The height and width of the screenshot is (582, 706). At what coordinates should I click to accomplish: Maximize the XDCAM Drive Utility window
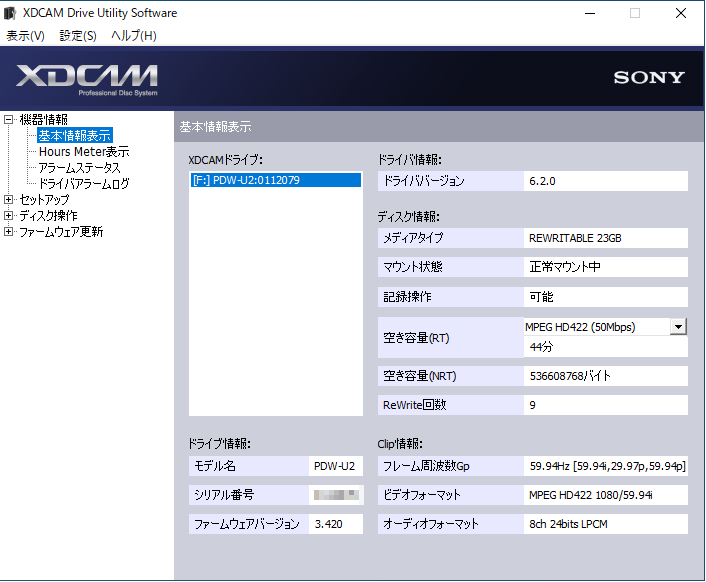(634, 13)
